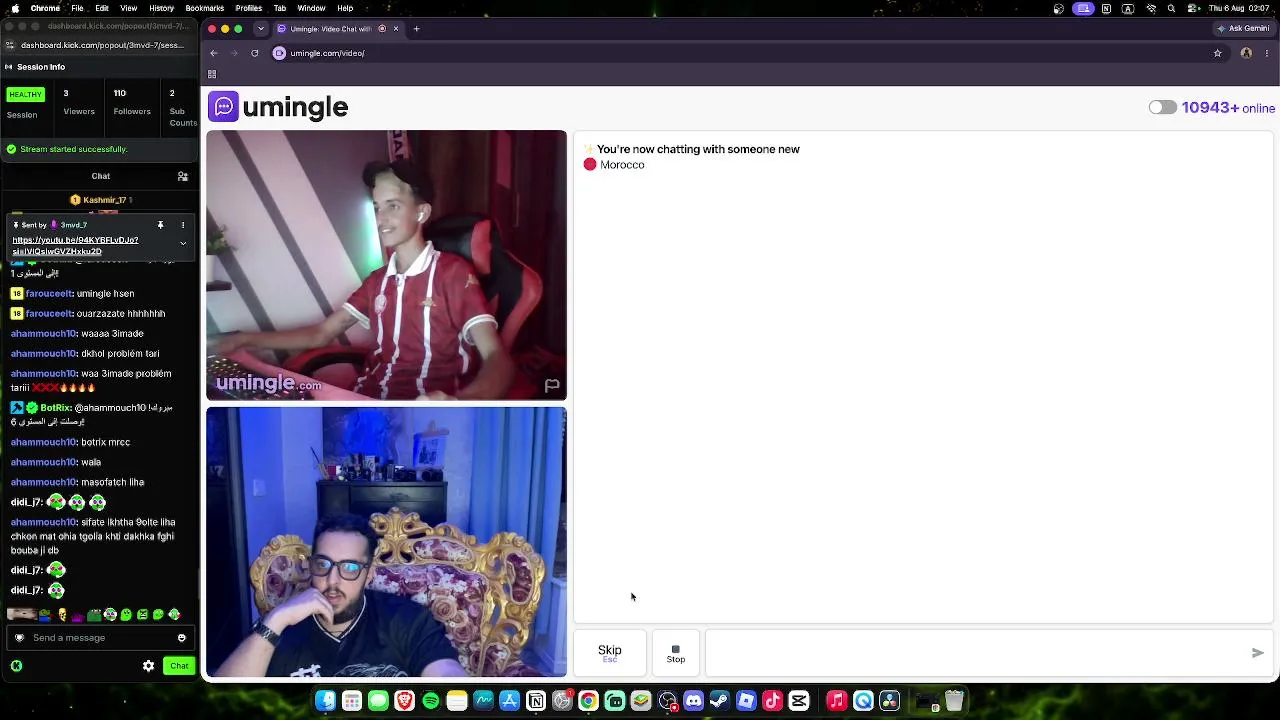Open the Apple menu
This screenshot has height=720, width=1280.
coord(15,8)
